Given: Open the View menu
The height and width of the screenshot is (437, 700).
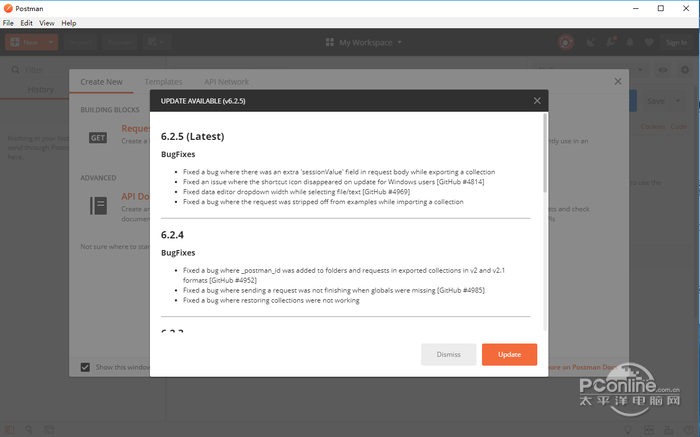Looking at the screenshot, I should 46,23.
